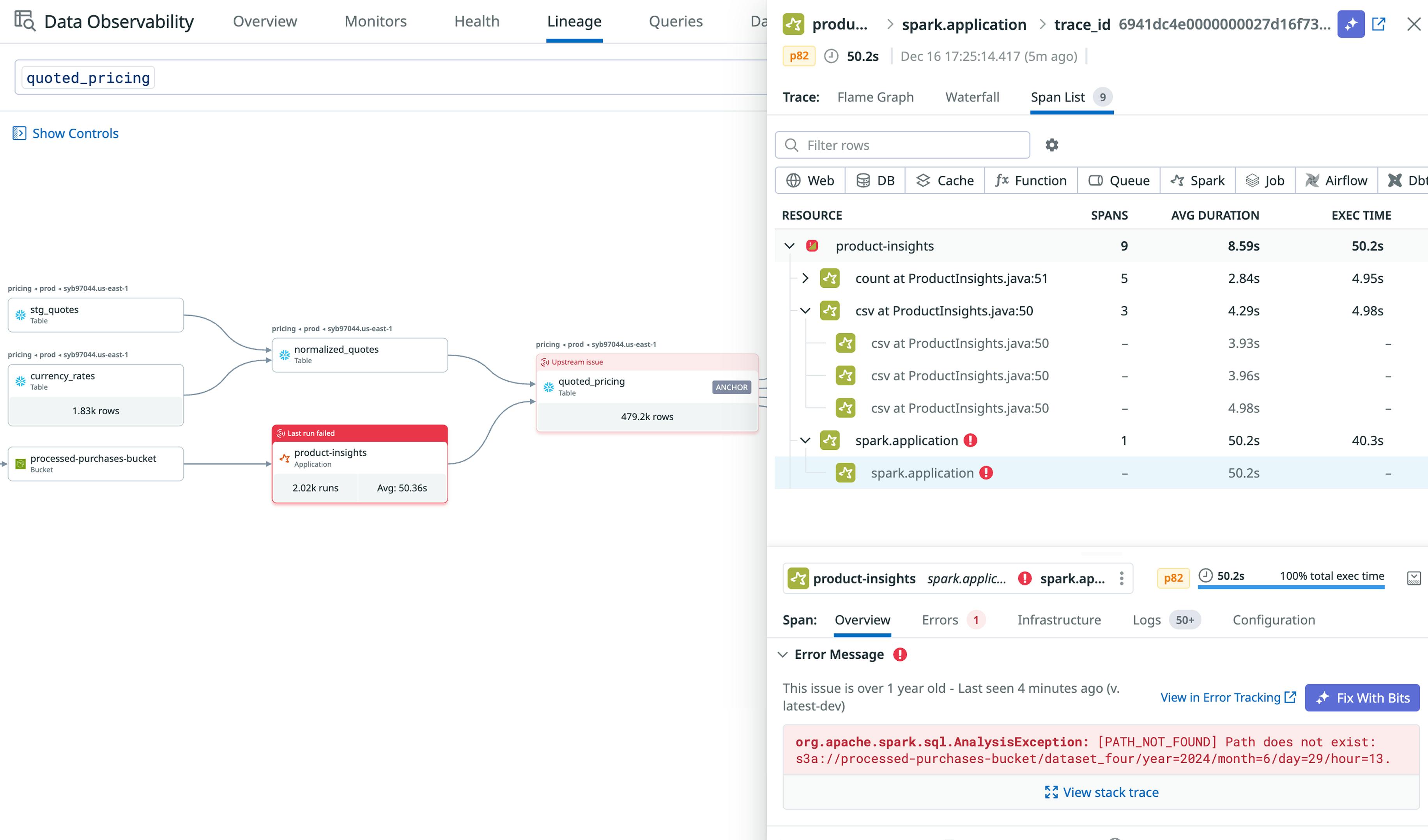This screenshot has width=1428, height=840.
Task: Select the Airflow resource filter
Action: pos(1337,180)
